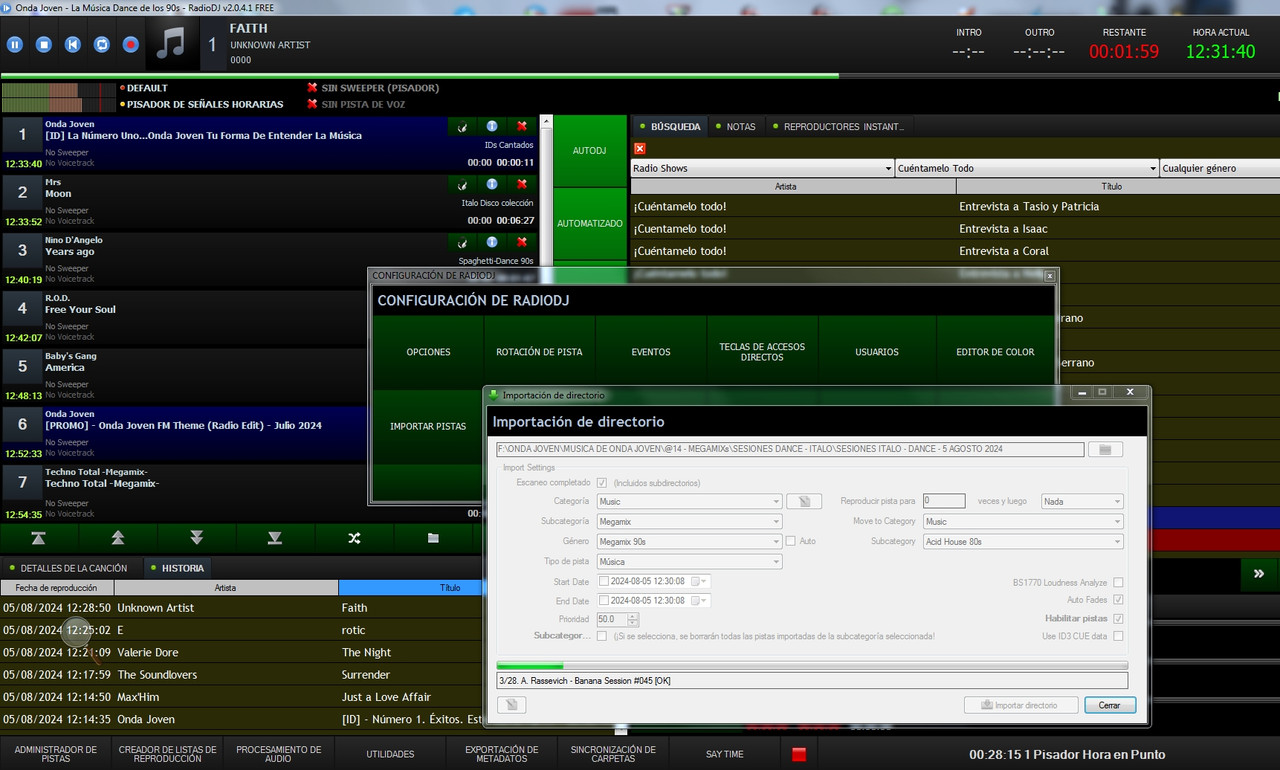Shuffle the playlist
This screenshot has height=770, width=1280.
click(354, 538)
